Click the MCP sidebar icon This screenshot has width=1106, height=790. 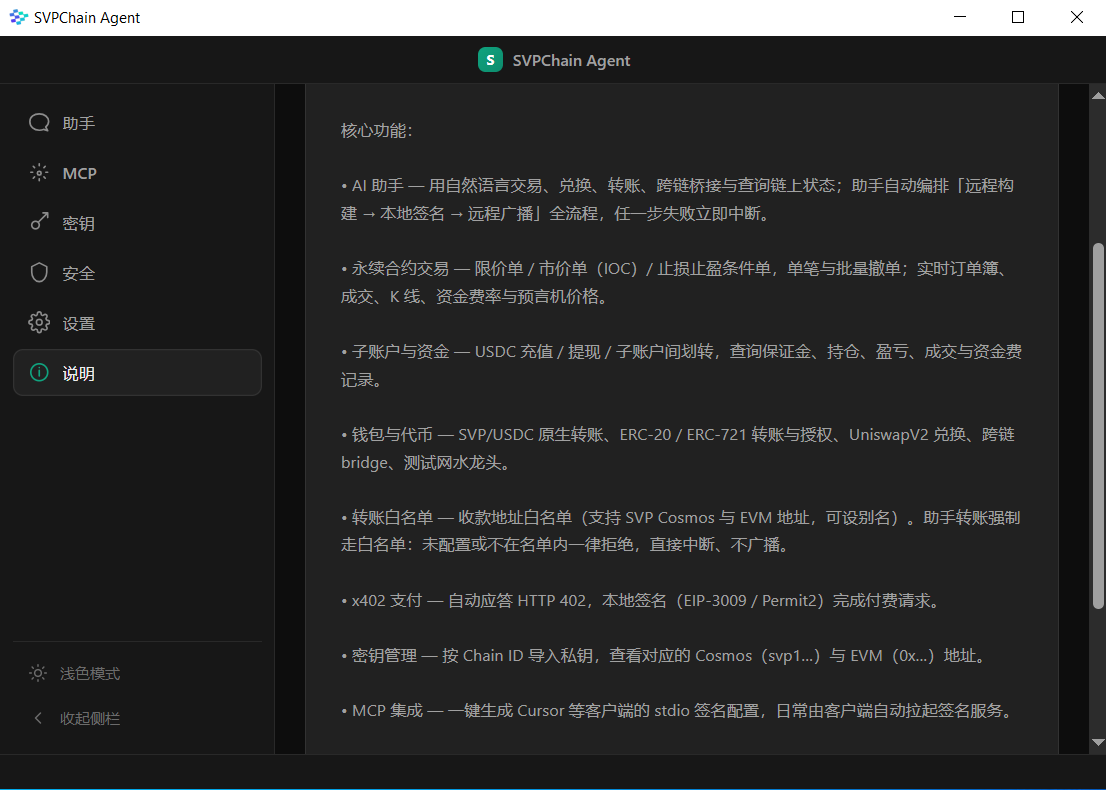click(x=39, y=173)
